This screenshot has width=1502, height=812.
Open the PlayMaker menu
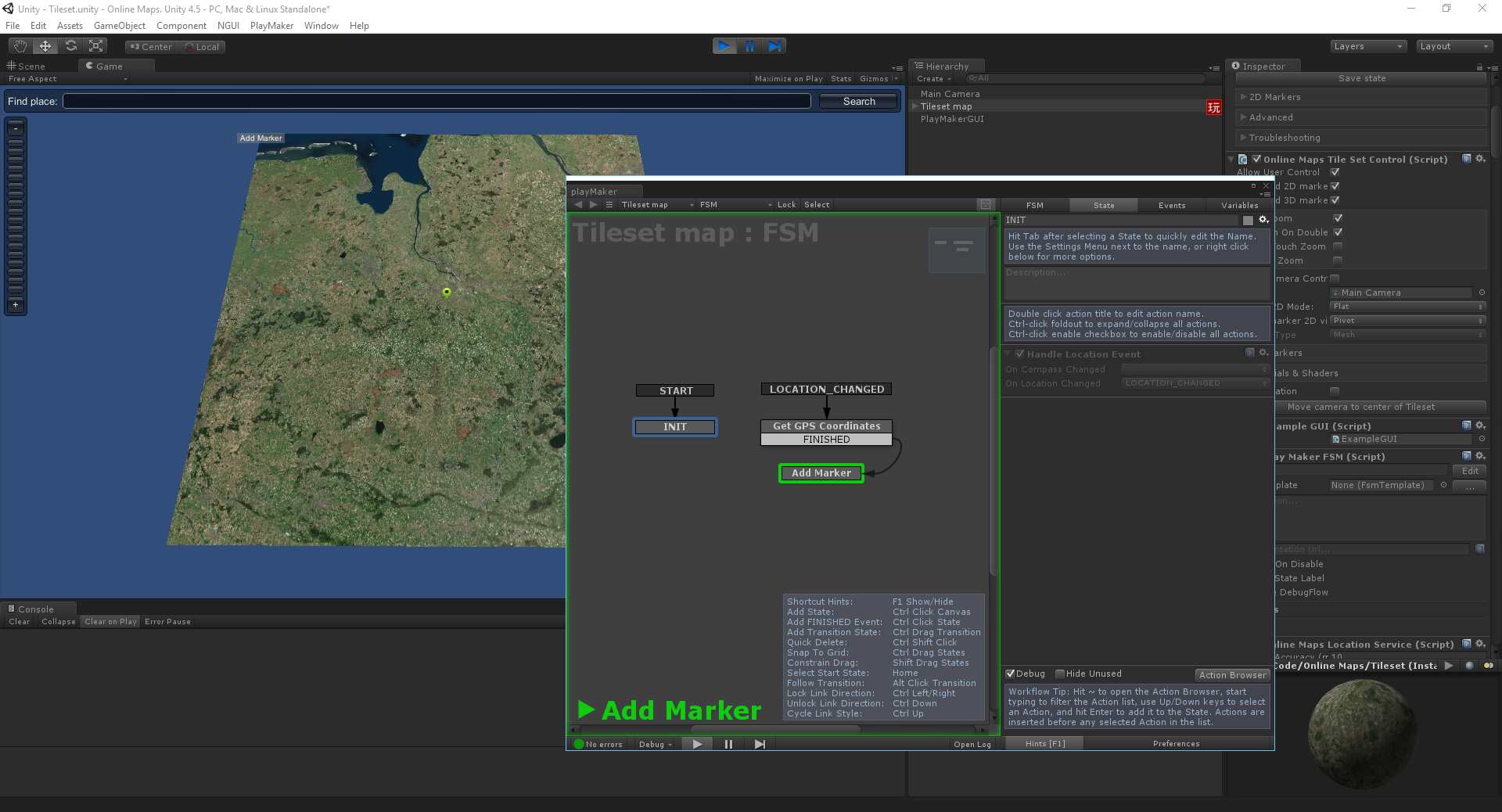[271, 26]
